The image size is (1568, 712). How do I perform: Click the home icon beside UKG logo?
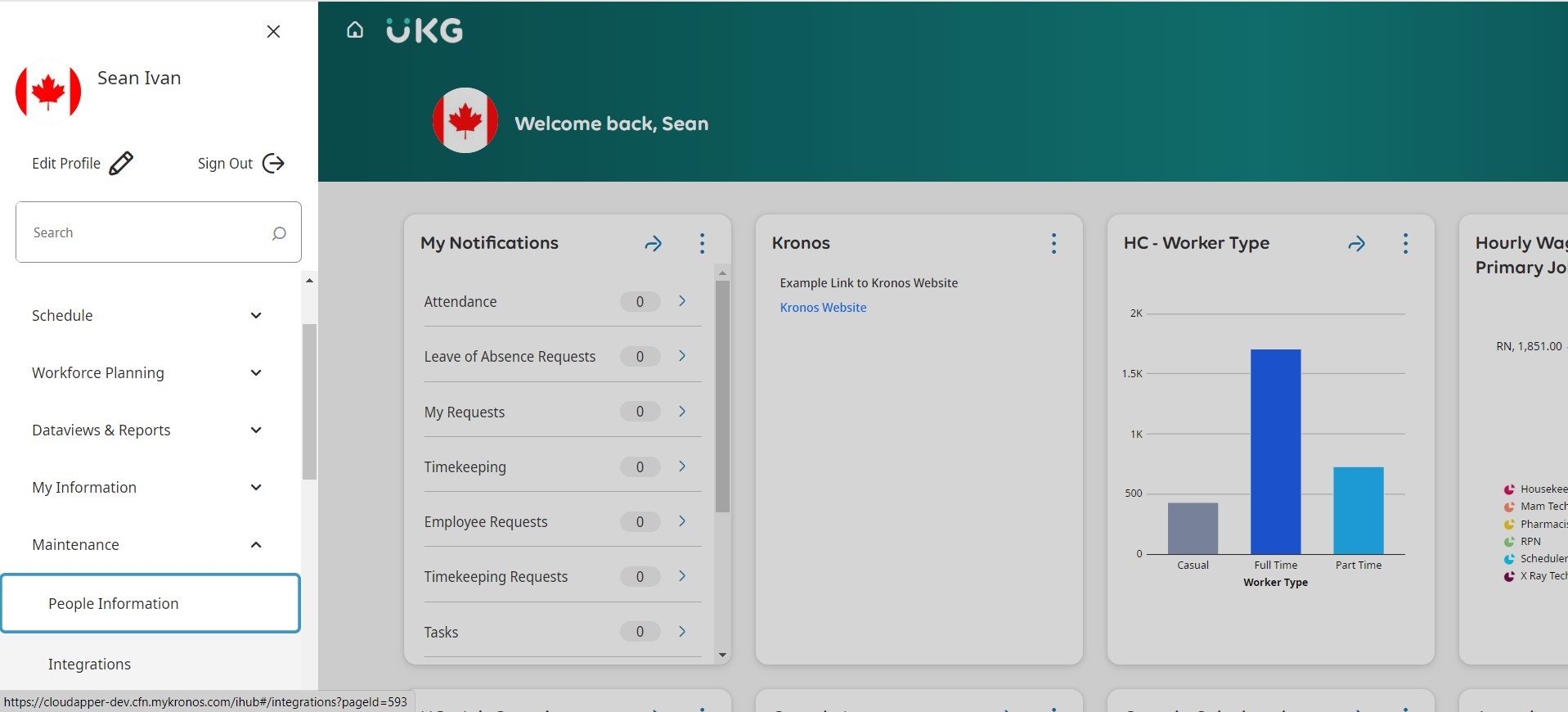pos(355,30)
